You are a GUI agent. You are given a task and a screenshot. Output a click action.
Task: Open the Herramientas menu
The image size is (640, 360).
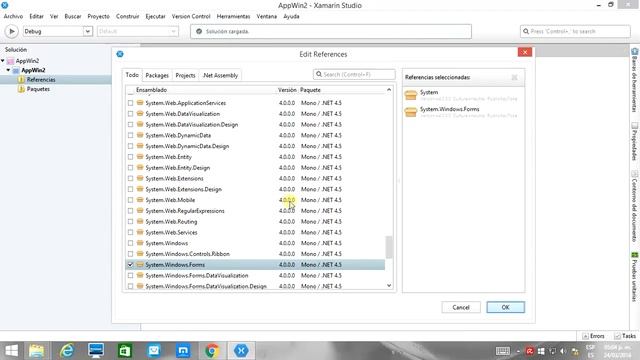point(233,16)
